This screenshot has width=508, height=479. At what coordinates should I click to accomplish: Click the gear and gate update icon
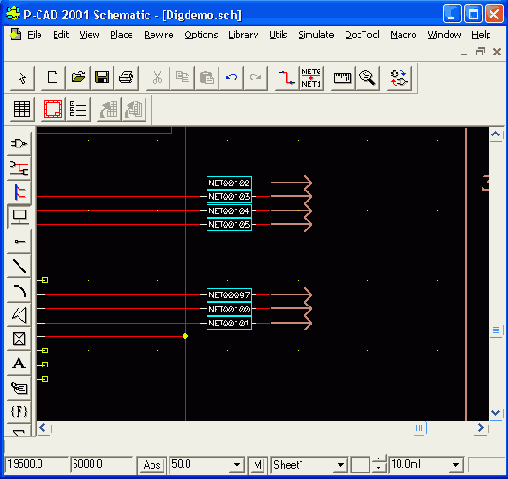click(x=399, y=78)
